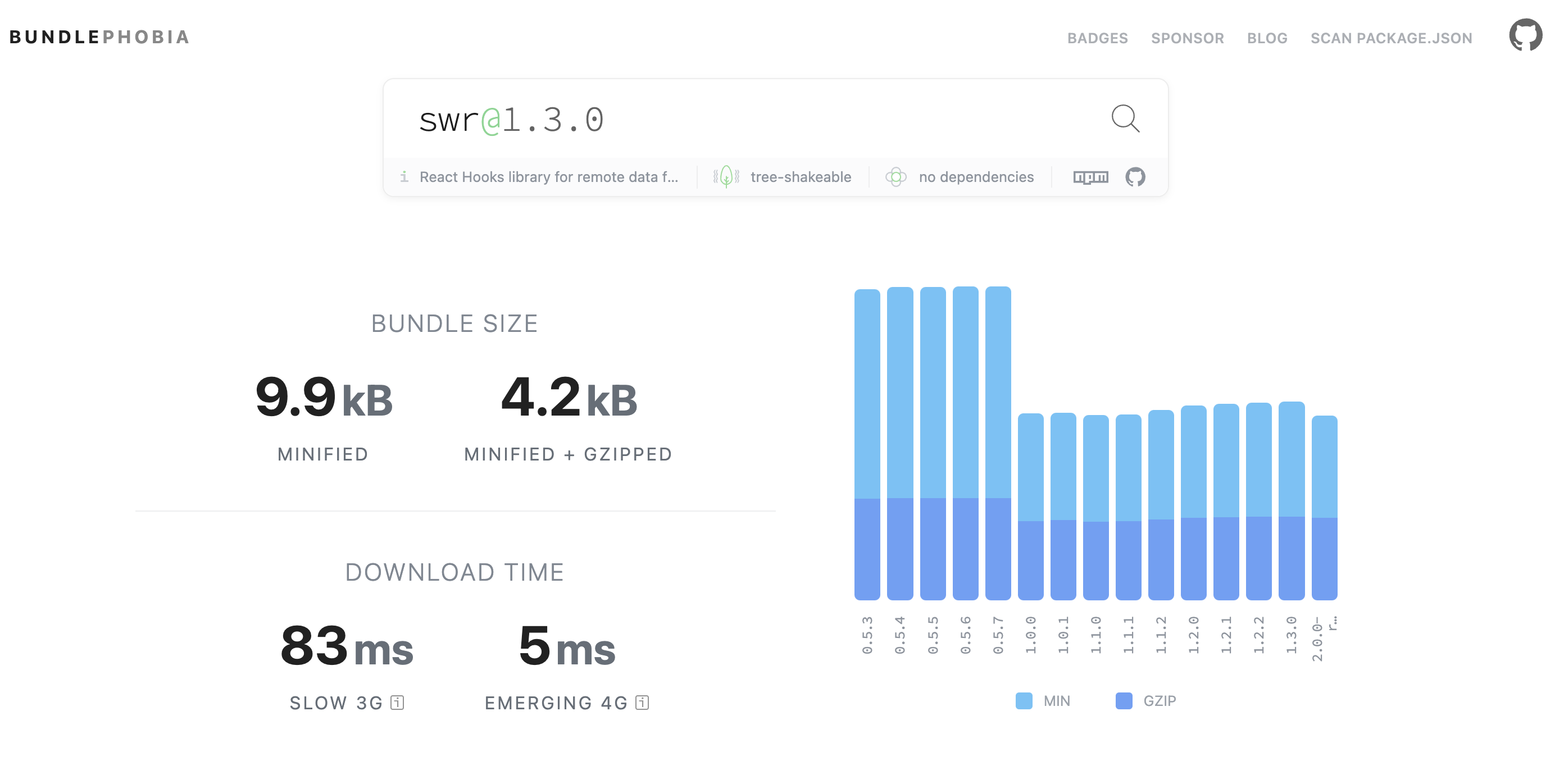Click the info tooltip beside EMERGING 4G

click(x=642, y=703)
